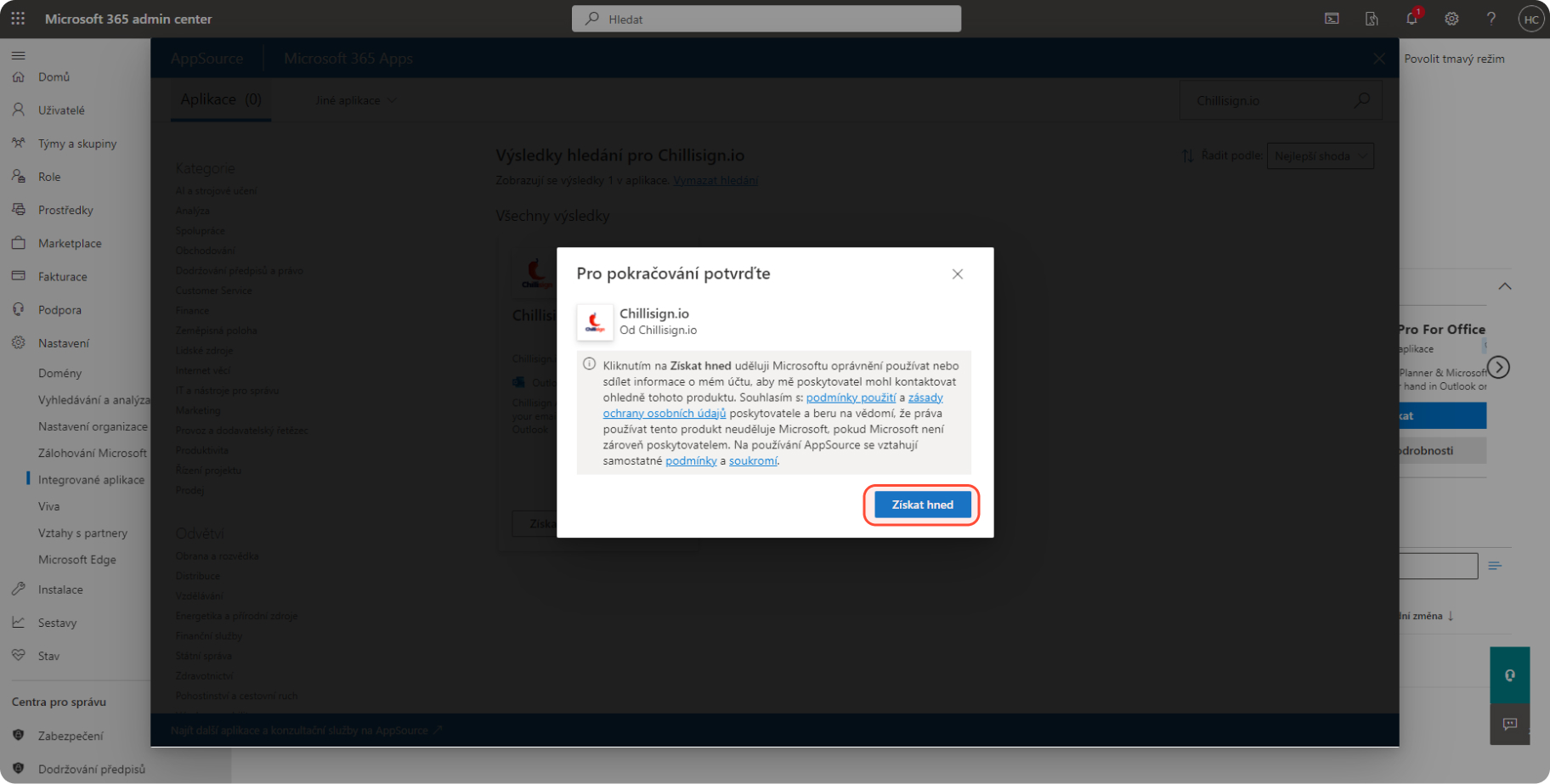Collapse the navigation hamburger menu
The height and width of the screenshot is (784, 1550).
18,55
